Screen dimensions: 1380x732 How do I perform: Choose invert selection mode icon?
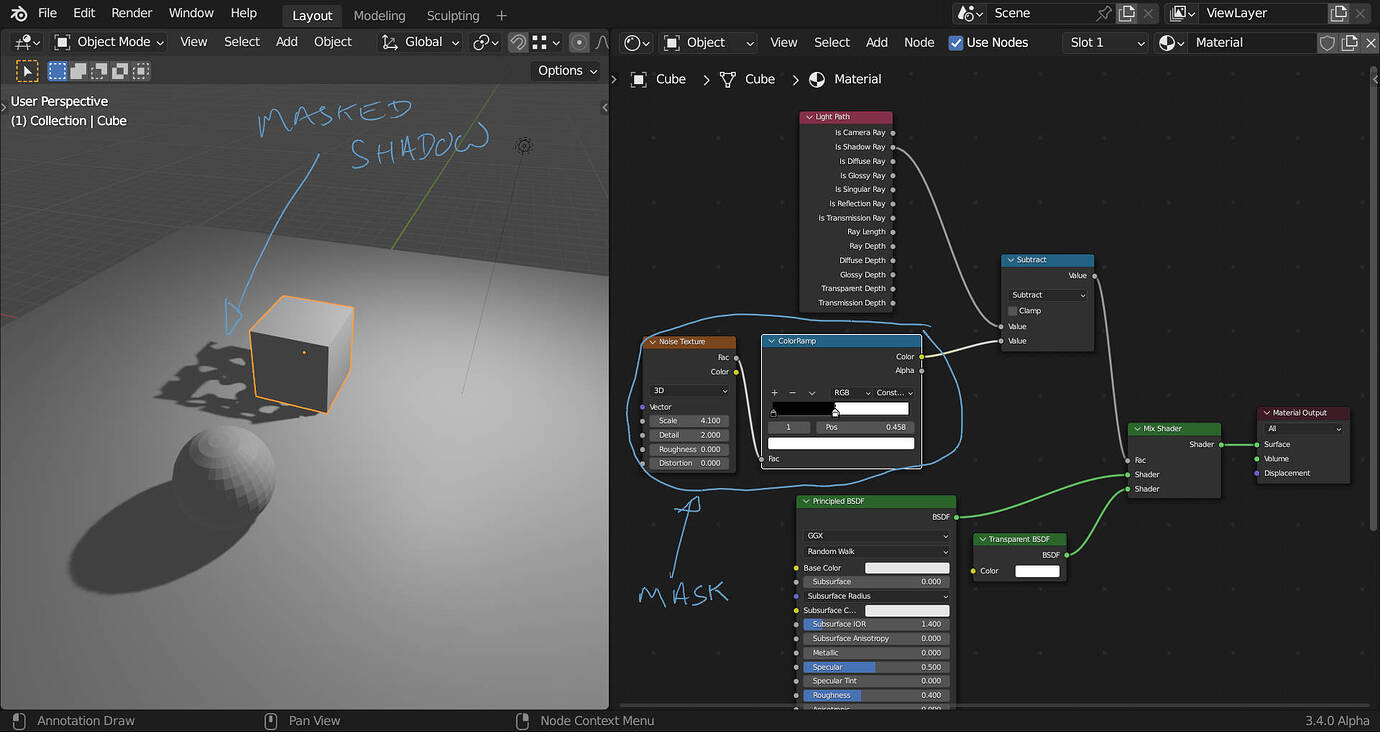(120, 71)
